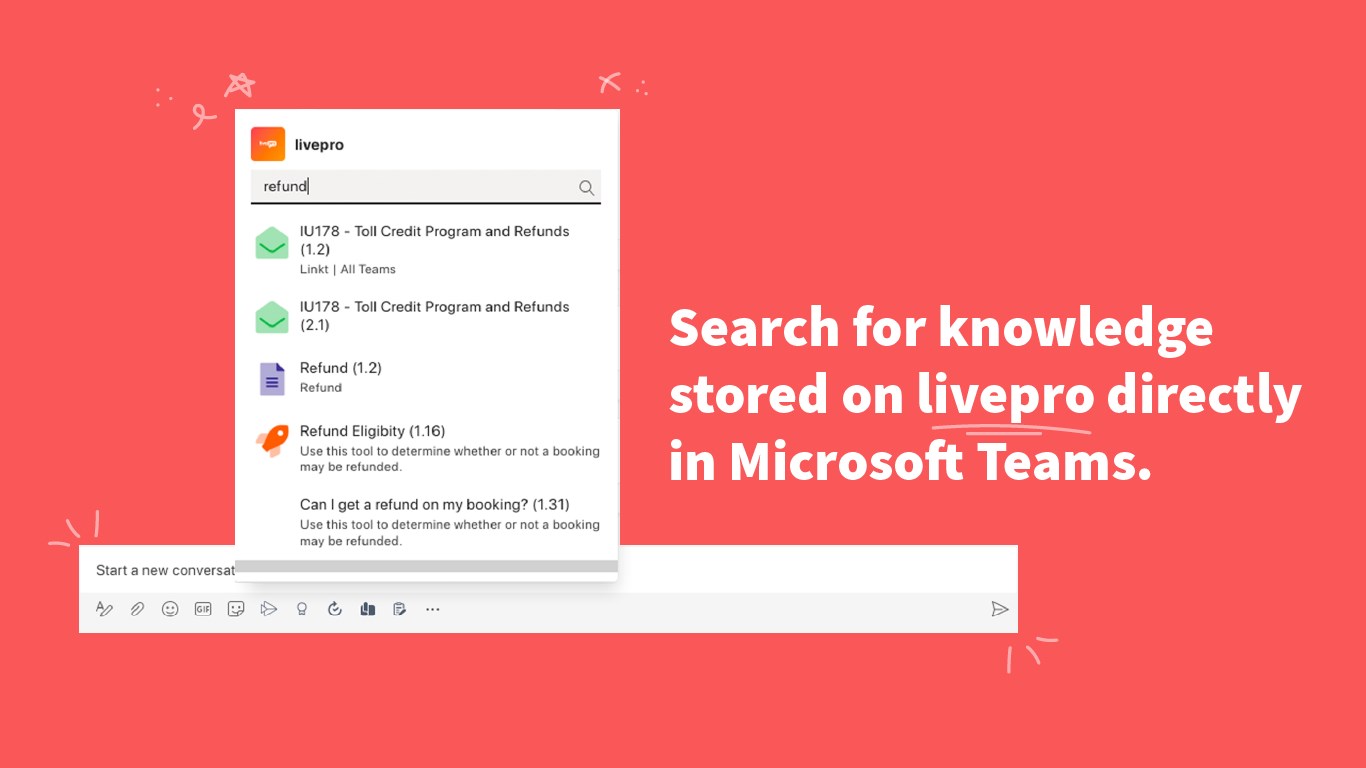
Task: Open result 'IU178 - Toll Credit Program and Refunds (2.1)'
Action: [x=427, y=316]
